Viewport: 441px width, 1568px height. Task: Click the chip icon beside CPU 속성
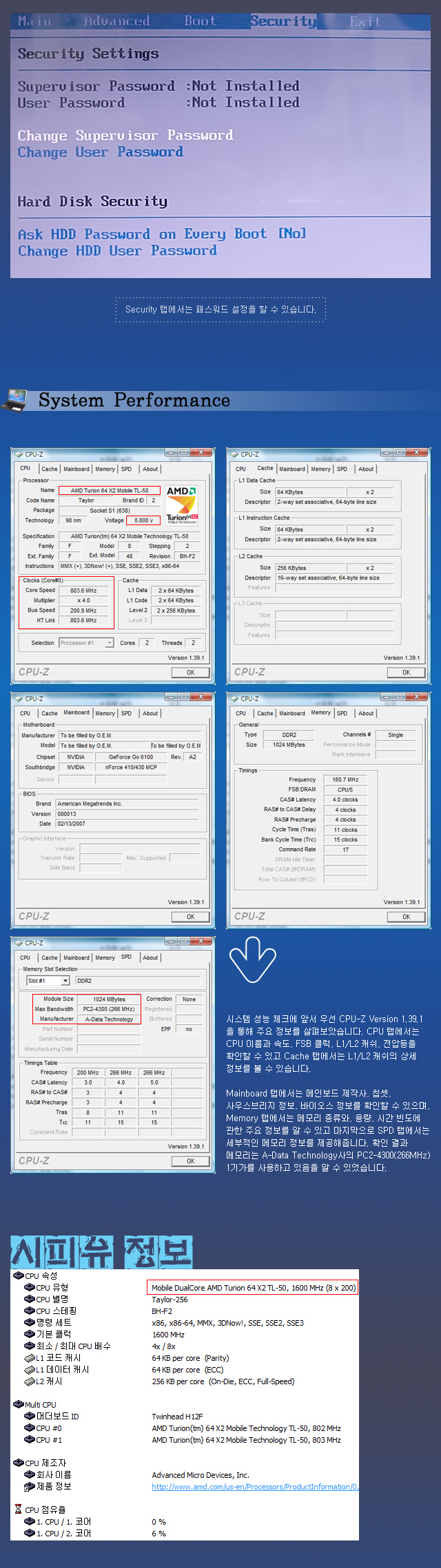[x=19, y=1275]
